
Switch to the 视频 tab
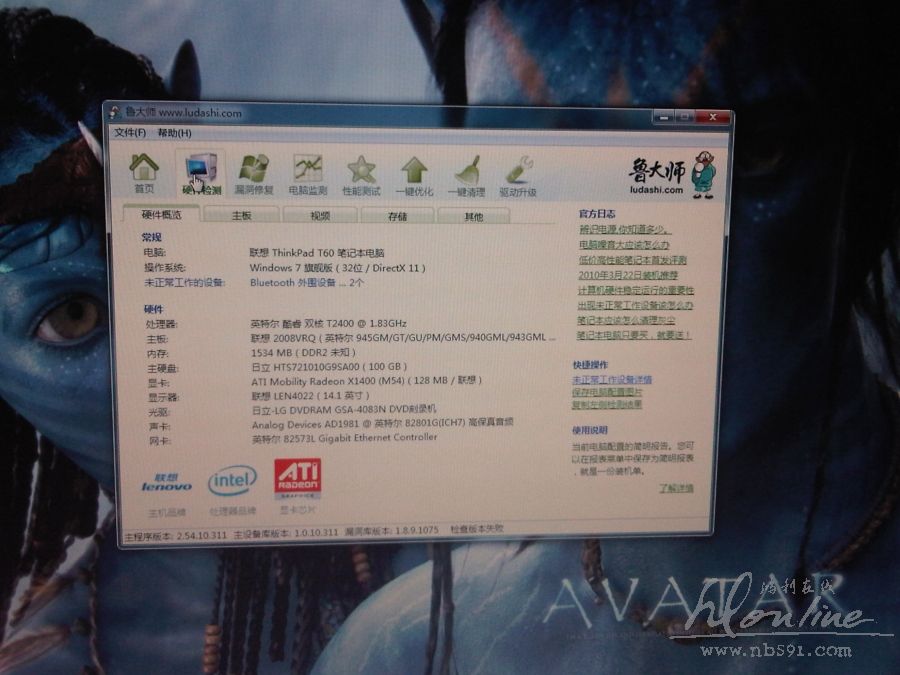(320, 216)
